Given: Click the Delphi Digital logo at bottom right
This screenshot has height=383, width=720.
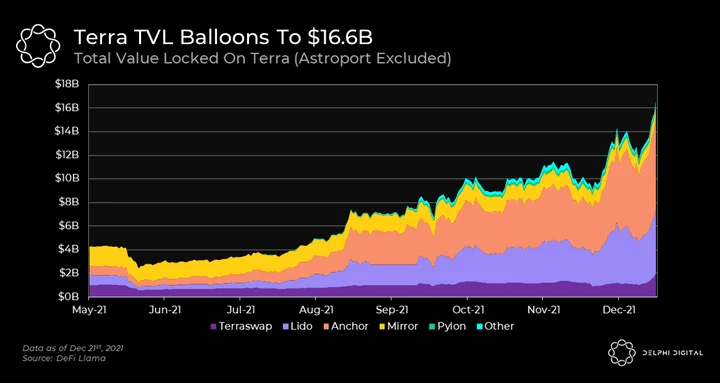Looking at the screenshot, I should pos(622,353).
